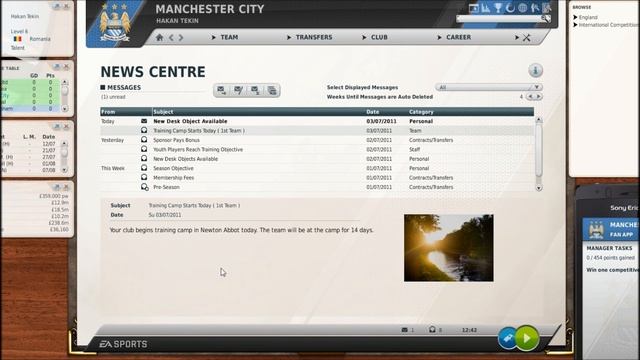Click the blue calendar advance button

click(x=507, y=338)
